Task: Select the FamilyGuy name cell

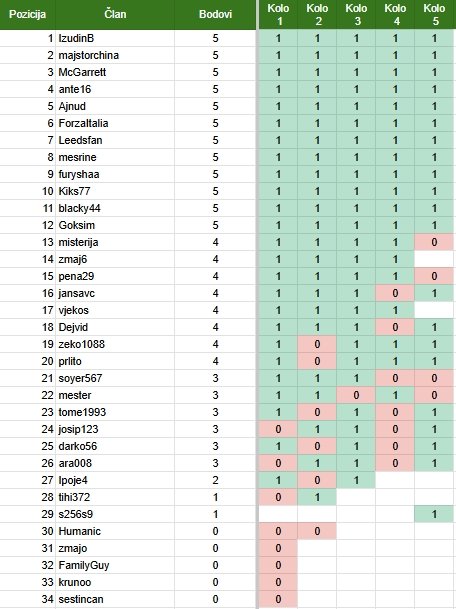Action: click(x=115, y=565)
